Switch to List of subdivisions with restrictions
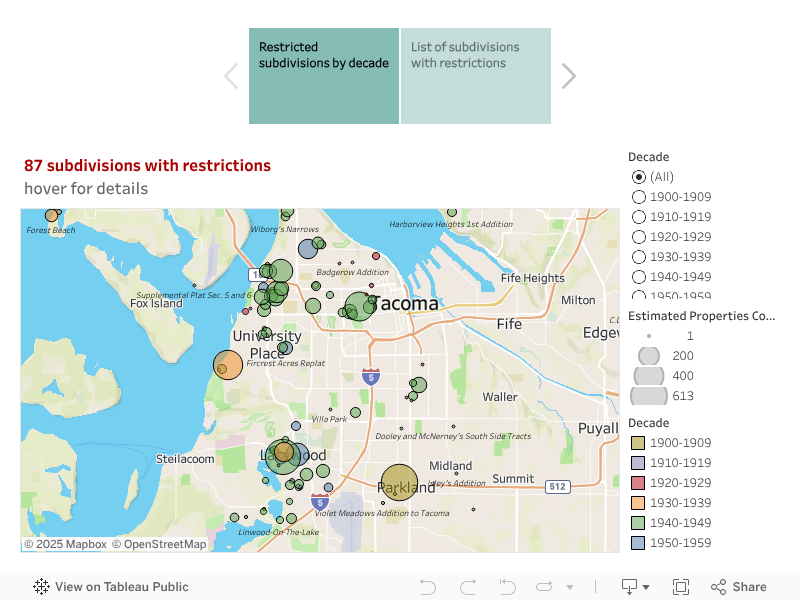This screenshot has height=600, width=800. (x=476, y=76)
